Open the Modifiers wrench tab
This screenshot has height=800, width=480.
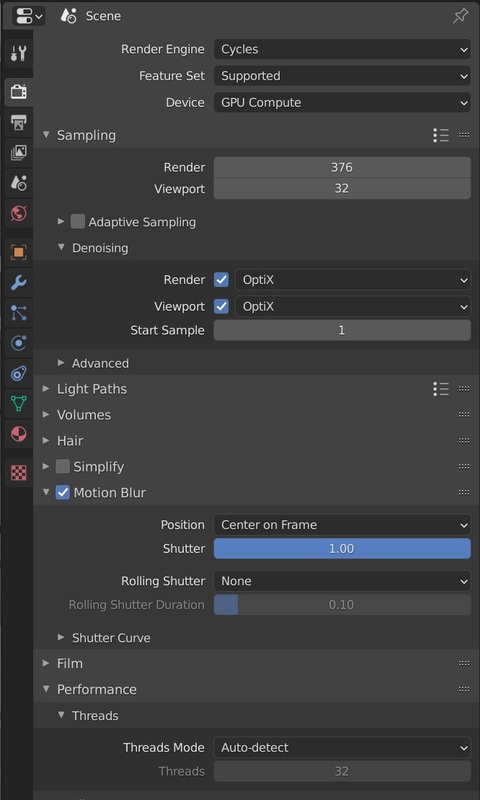click(x=18, y=282)
